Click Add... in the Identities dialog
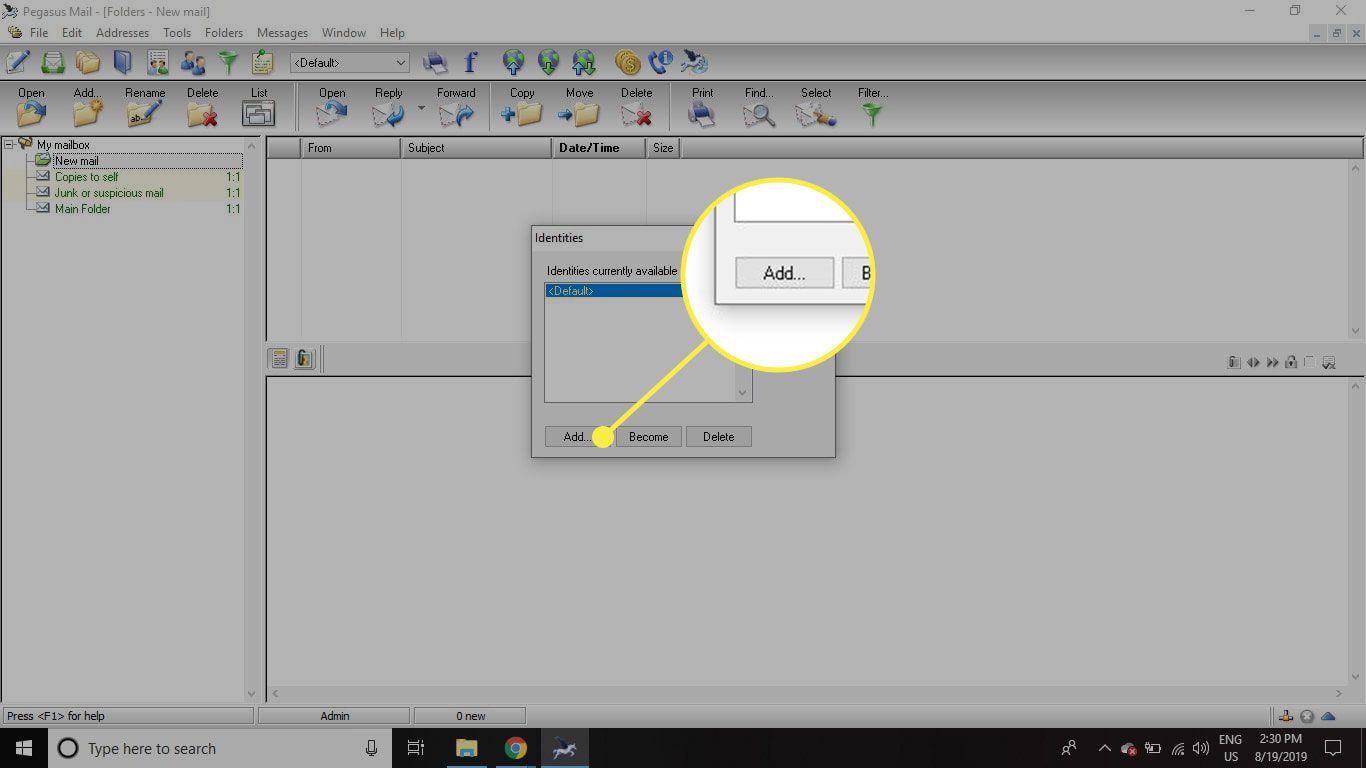Viewport: 1366px width, 768px height. 578,437
